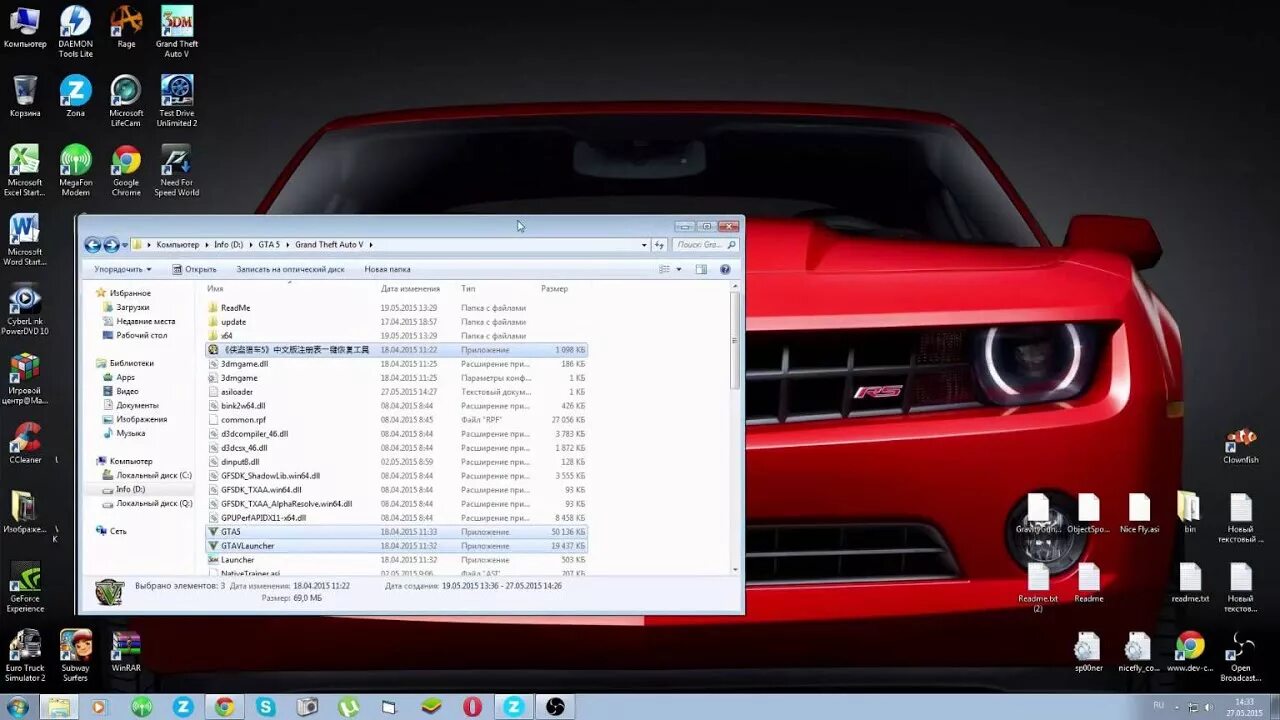Go back in Explorer navigation
The image size is (1280, 720).
93,245
